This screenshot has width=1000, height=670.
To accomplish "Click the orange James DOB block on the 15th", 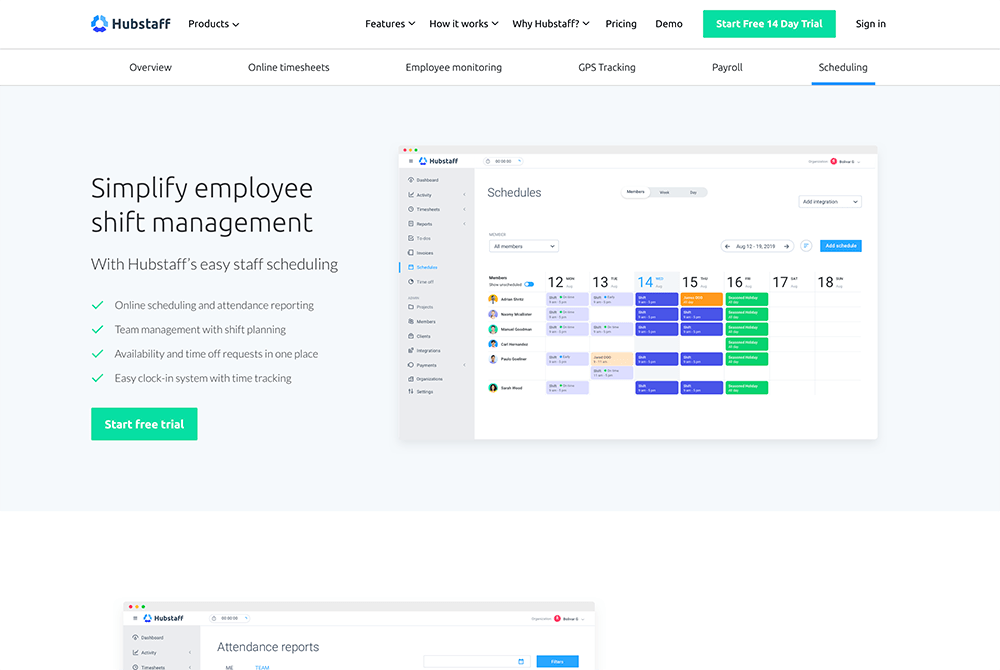I will click(x=702, y=299).
